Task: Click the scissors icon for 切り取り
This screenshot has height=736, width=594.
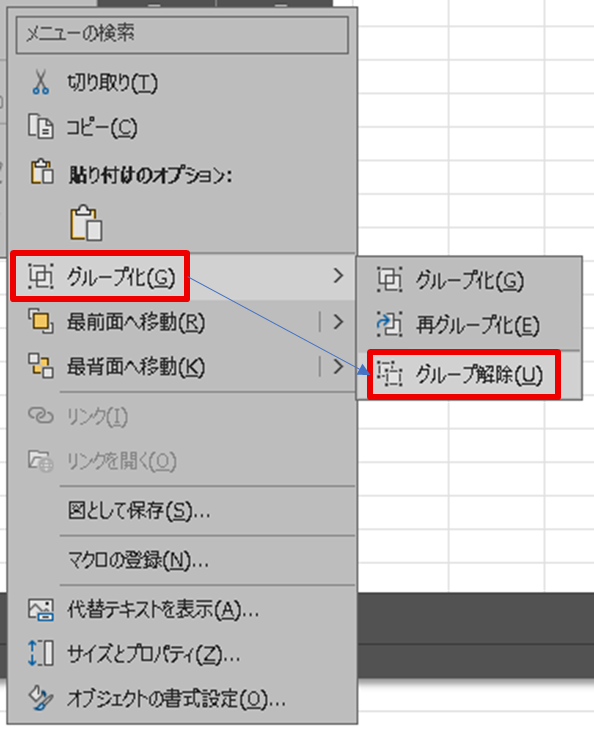Action: point(41,83)
